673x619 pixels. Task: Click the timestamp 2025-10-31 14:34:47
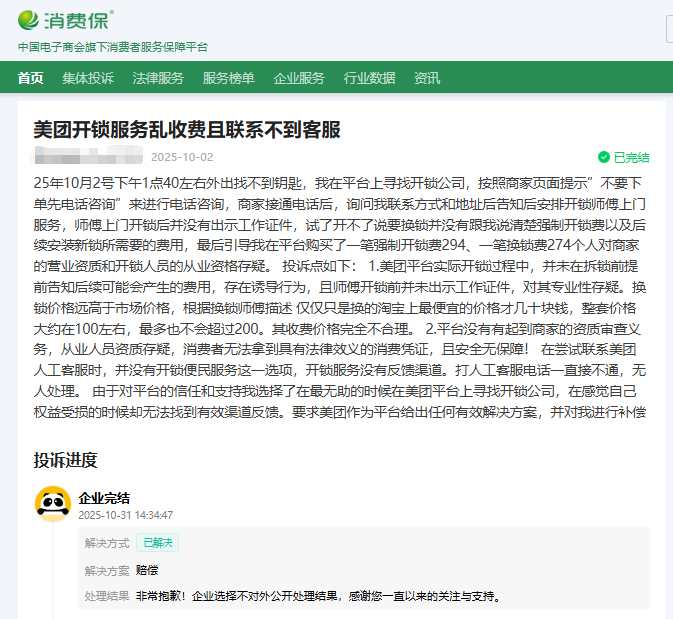126,515
